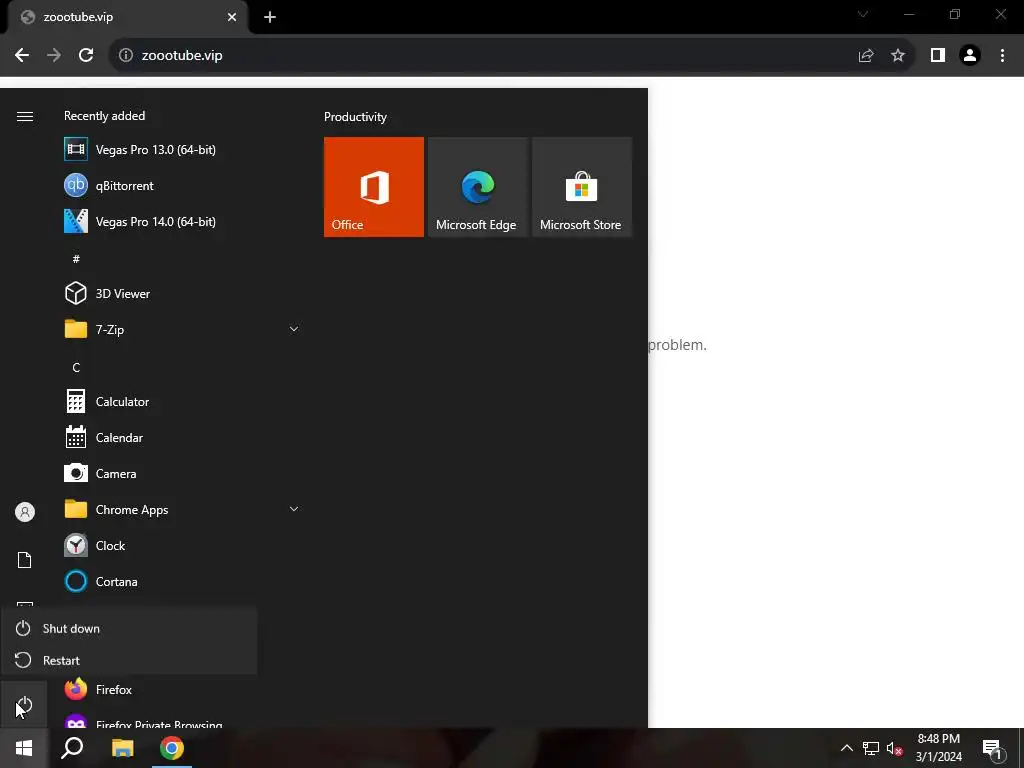Click the 'Recently added' heading
The image size is (1024, 768).
[x=104, y=116]
